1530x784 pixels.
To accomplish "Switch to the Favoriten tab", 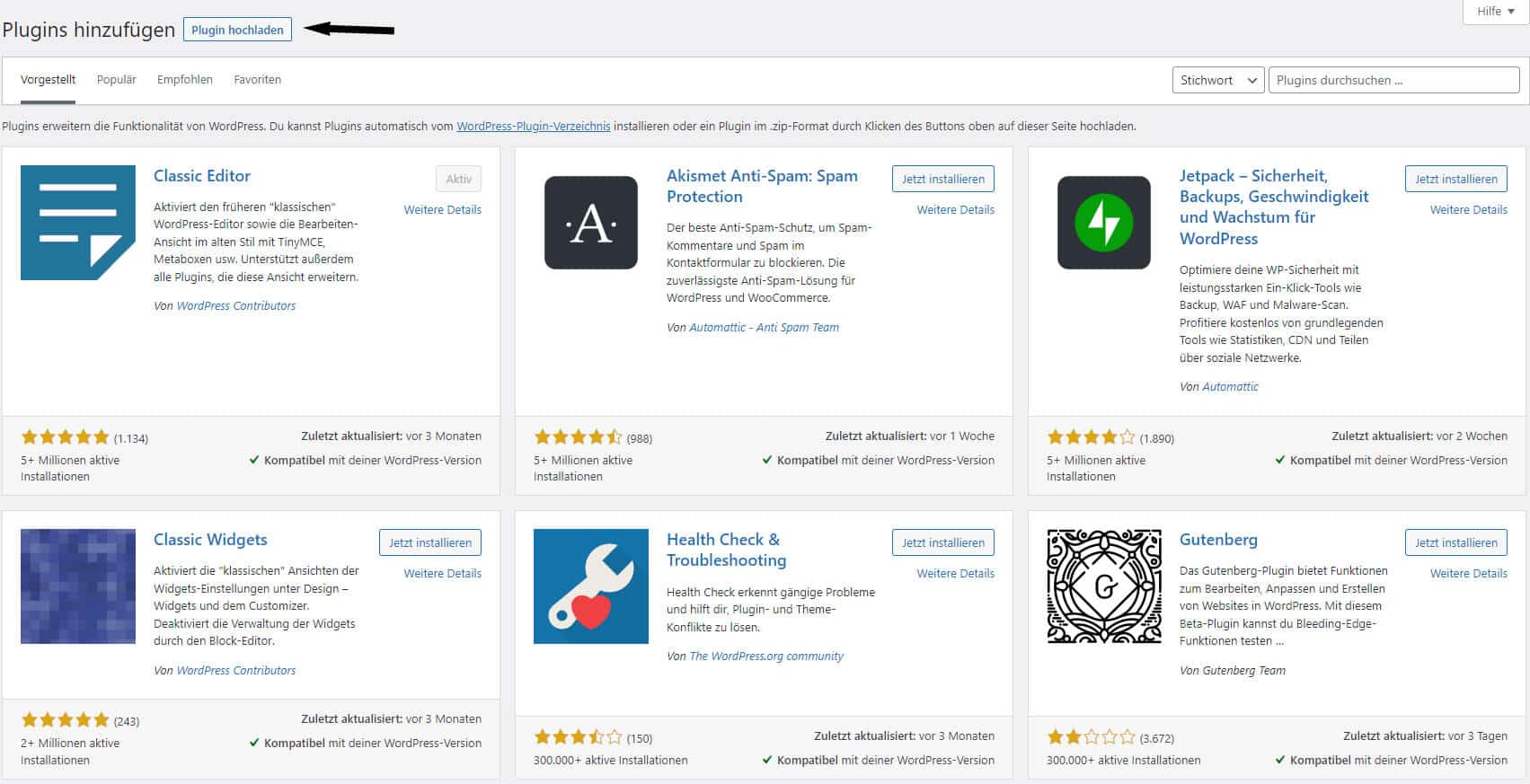I will (258, 80).
